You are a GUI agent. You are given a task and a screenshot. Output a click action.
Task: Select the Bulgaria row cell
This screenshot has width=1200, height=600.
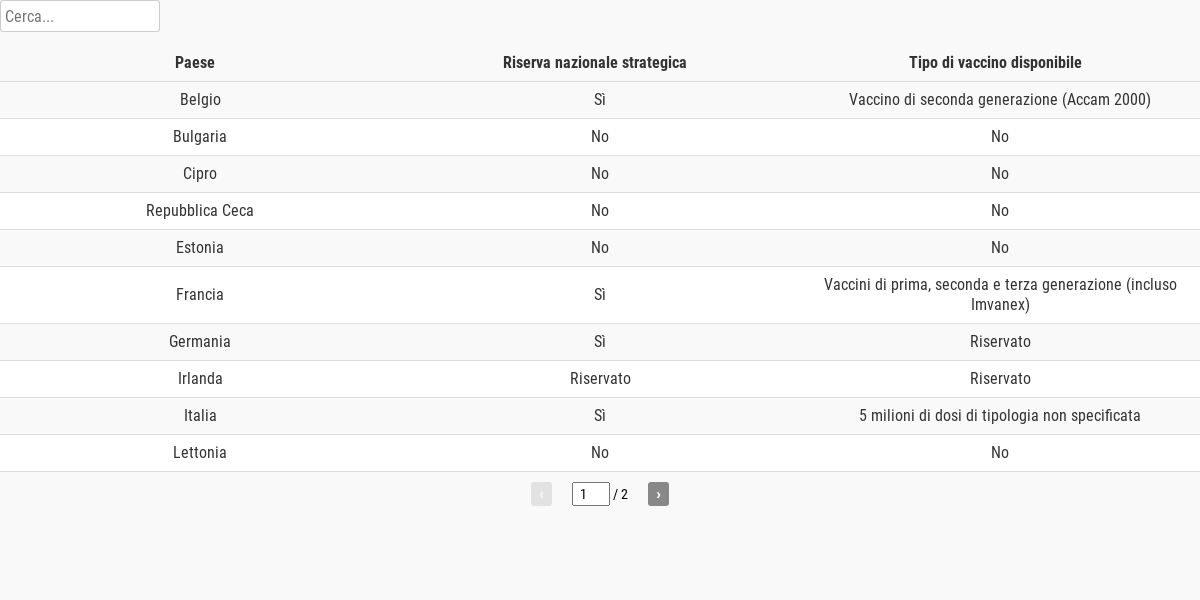200,137
